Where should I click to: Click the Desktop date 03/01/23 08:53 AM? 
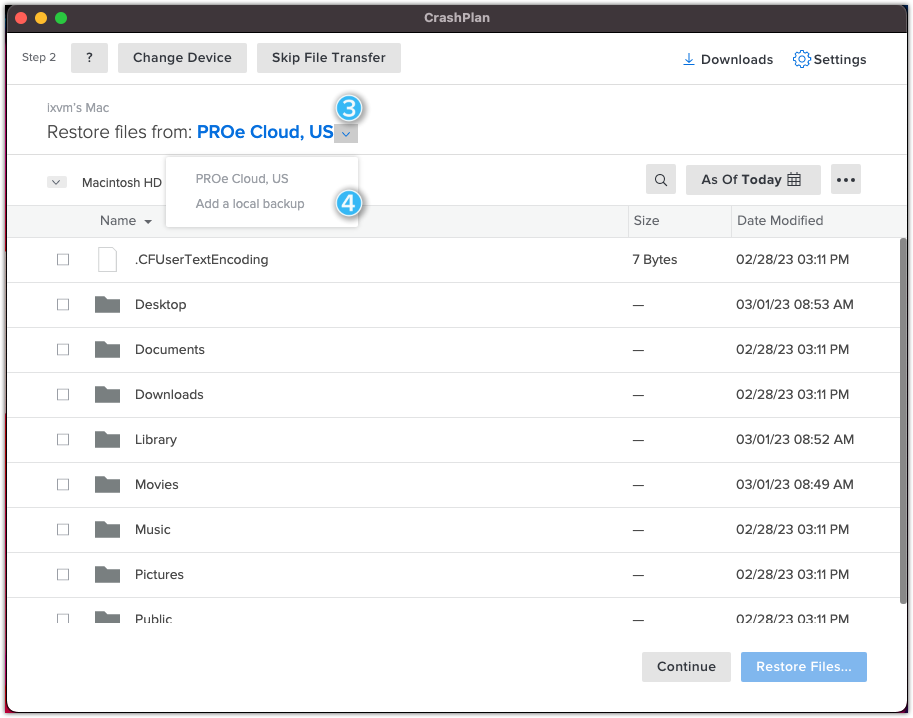[x=795, y=305]
